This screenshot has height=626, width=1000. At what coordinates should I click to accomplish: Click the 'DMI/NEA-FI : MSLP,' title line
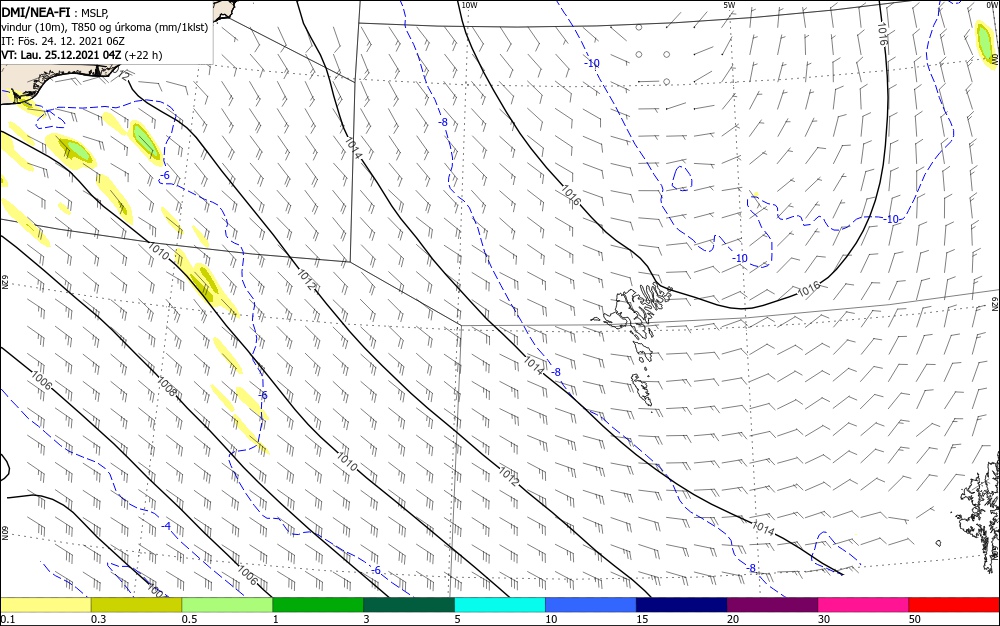(x=55, y=14)
